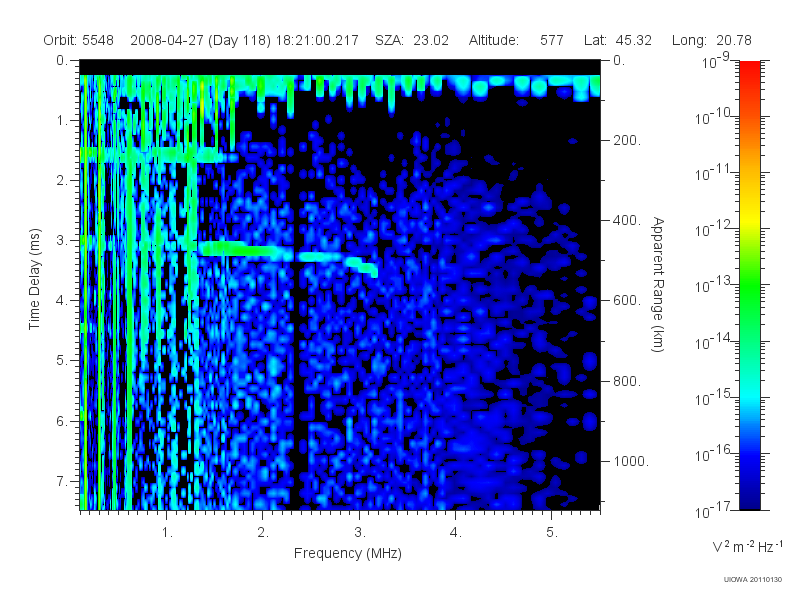800x600 pixels.
Task: Click the '5.' frequency axis tick label
Action: click(x=552, y=533)
